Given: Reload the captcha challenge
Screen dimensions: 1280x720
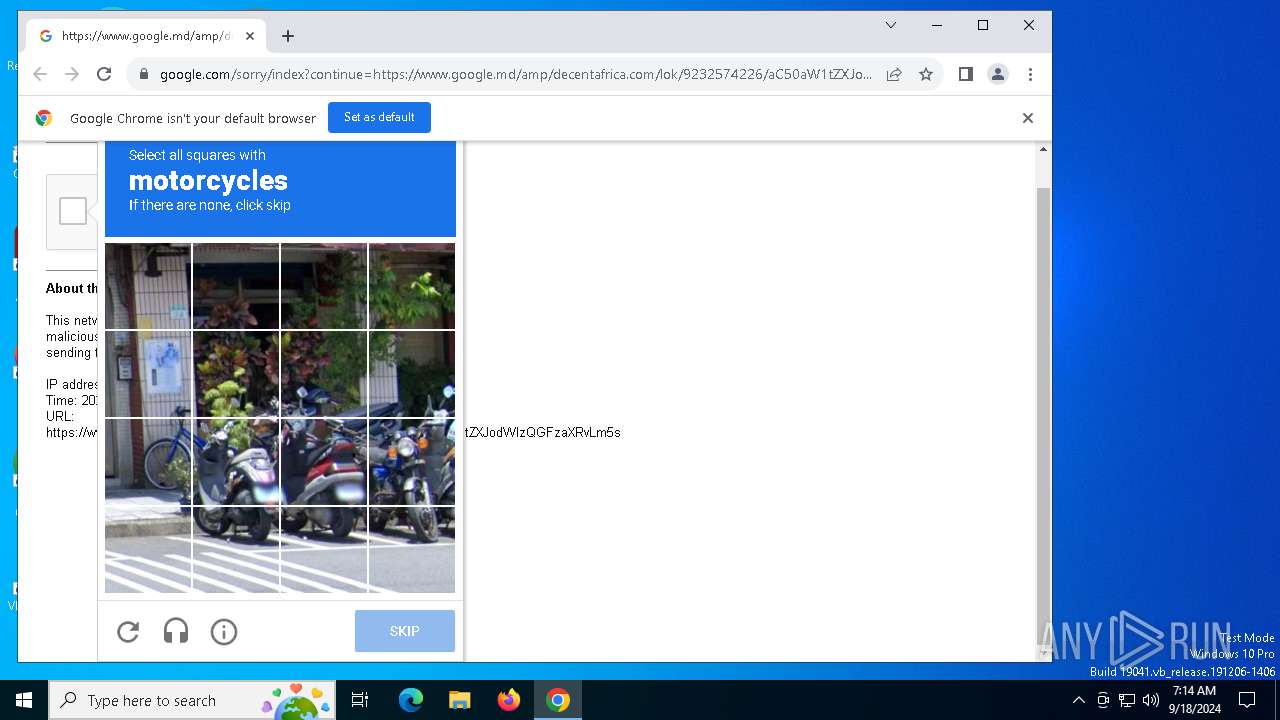Looking at the screenshot, I should coord(128,631).
